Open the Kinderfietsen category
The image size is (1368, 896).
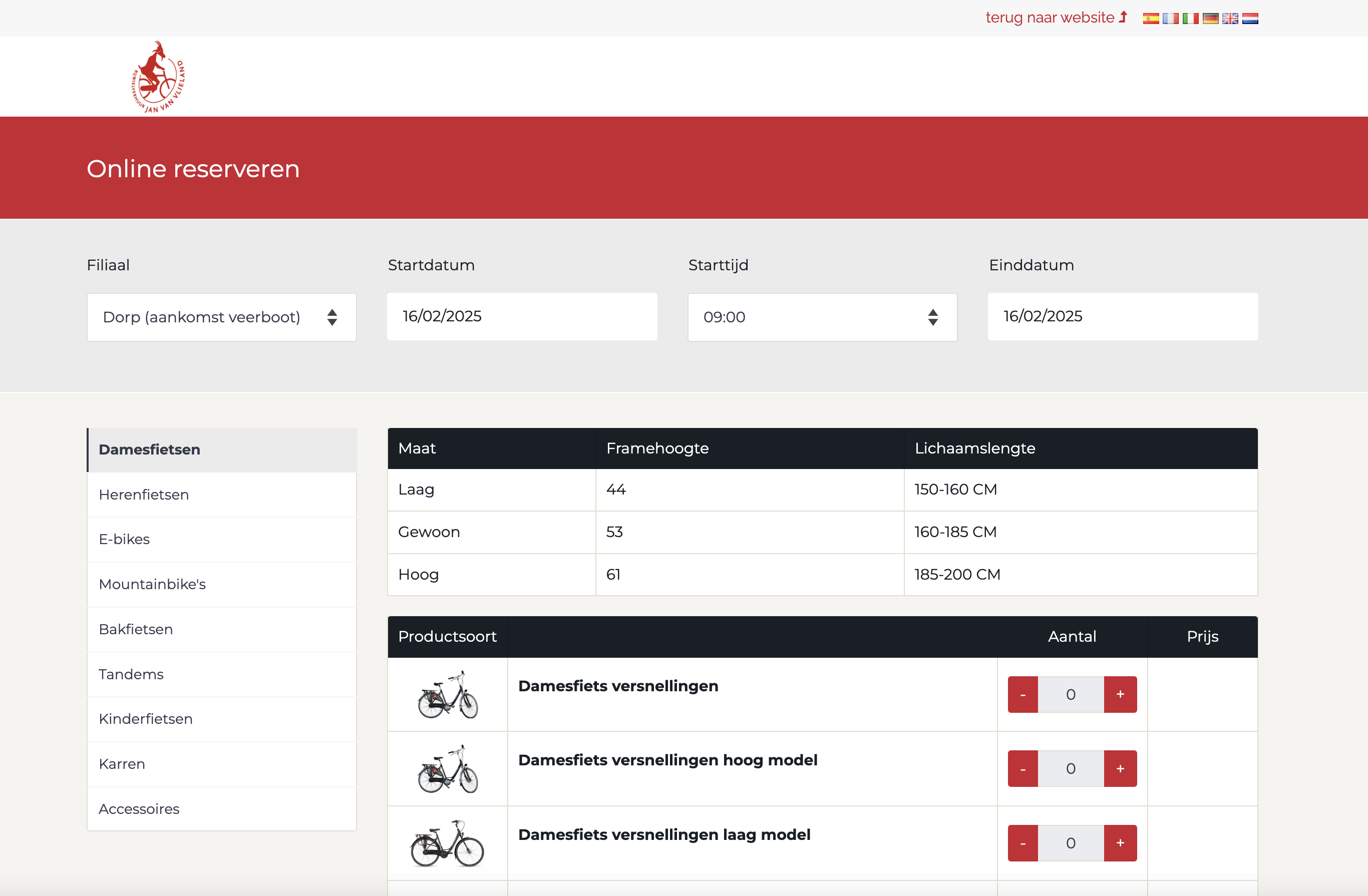[145, 718]
